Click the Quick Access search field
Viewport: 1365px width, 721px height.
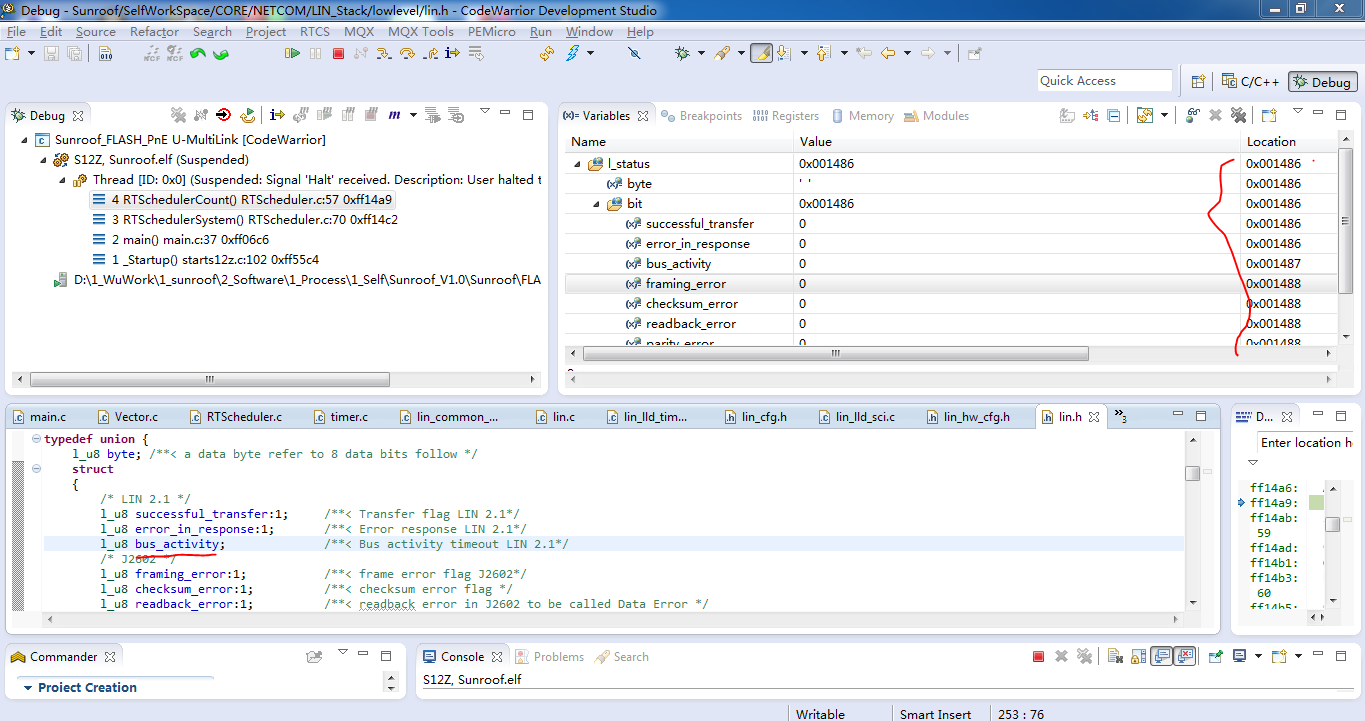coord(1104,80)
